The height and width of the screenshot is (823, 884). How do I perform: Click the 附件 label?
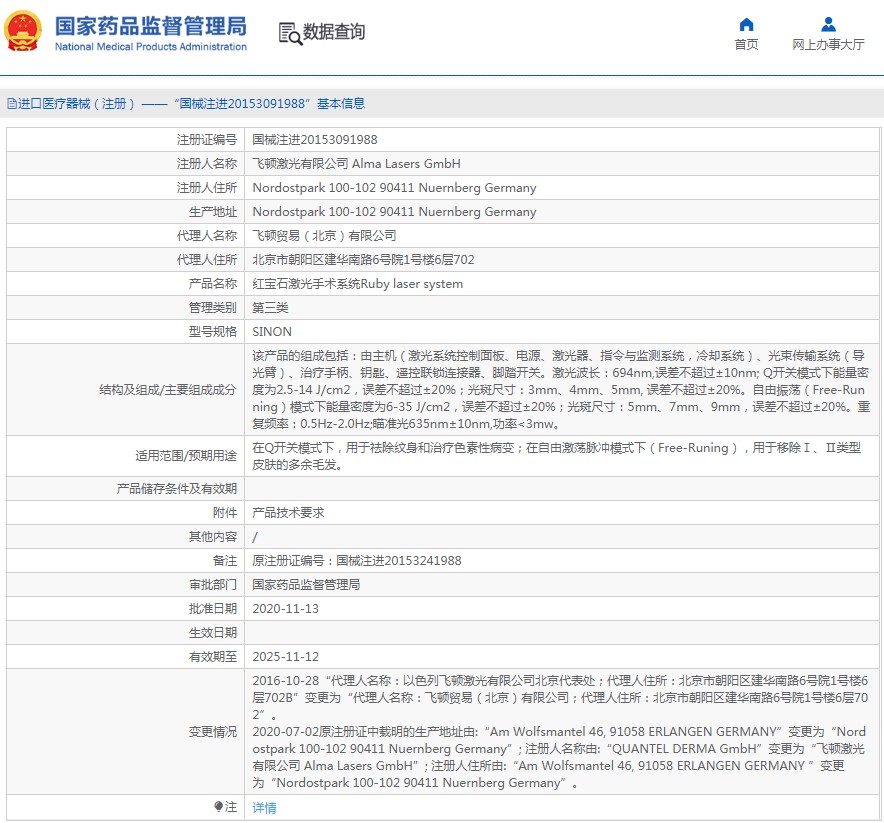pos(224,513)
